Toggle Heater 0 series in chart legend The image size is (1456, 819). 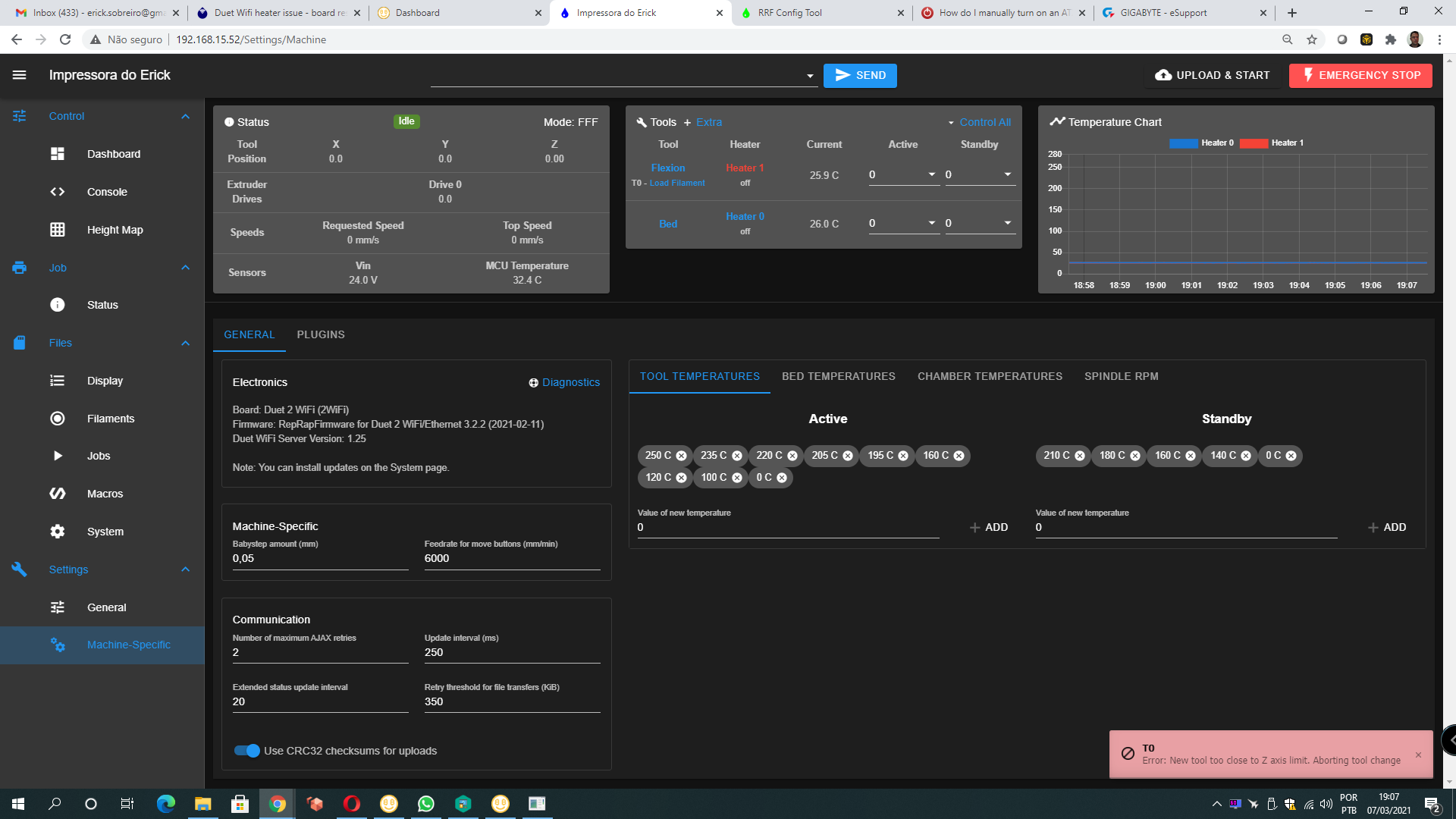click(x=1202, y=143)
